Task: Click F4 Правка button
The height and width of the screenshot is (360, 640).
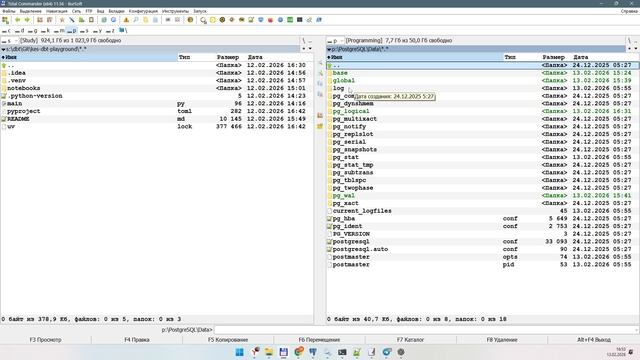Action: point(137,340)
